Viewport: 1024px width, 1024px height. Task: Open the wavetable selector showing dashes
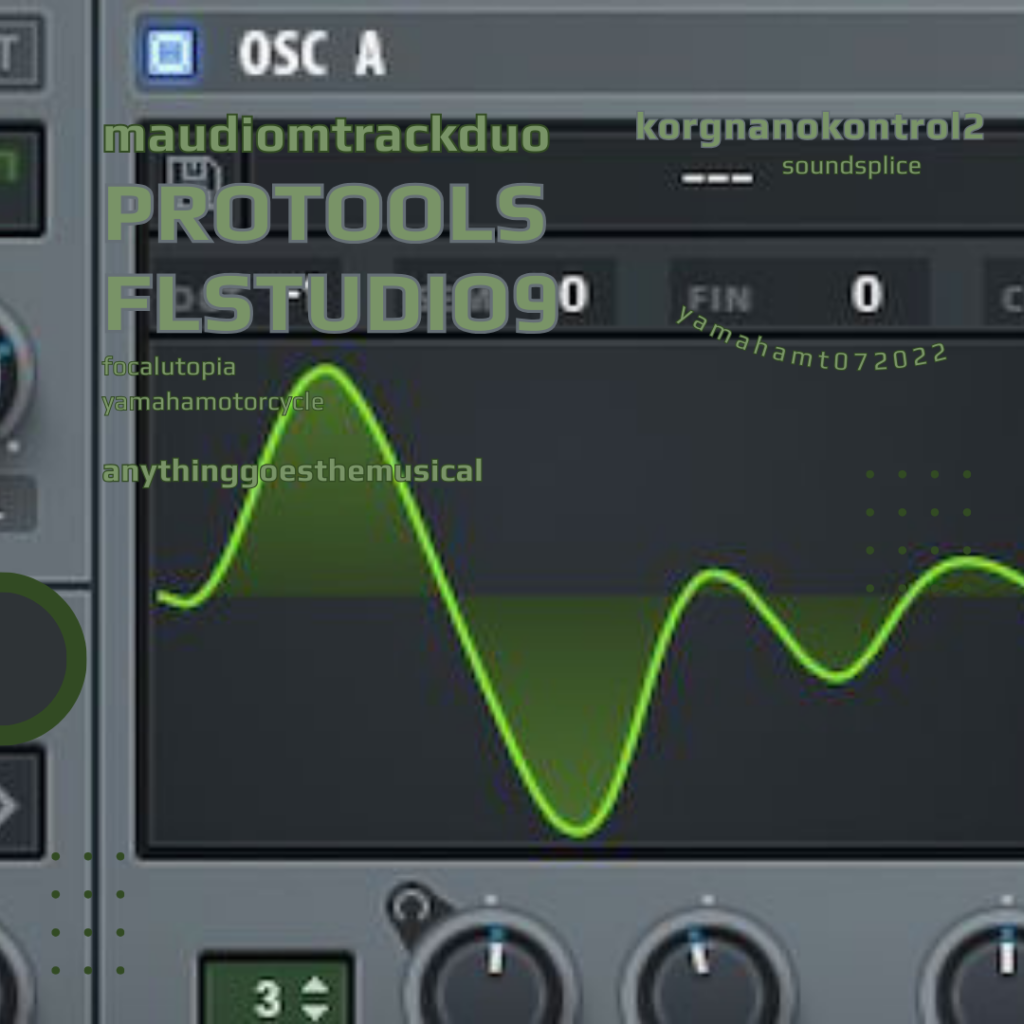[717, 178]
